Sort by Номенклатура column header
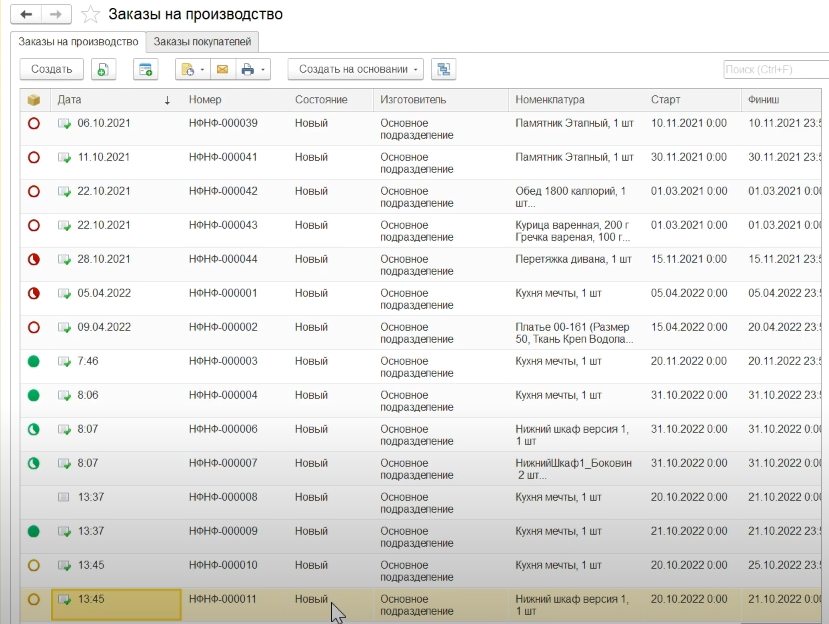 coord(550,100)
